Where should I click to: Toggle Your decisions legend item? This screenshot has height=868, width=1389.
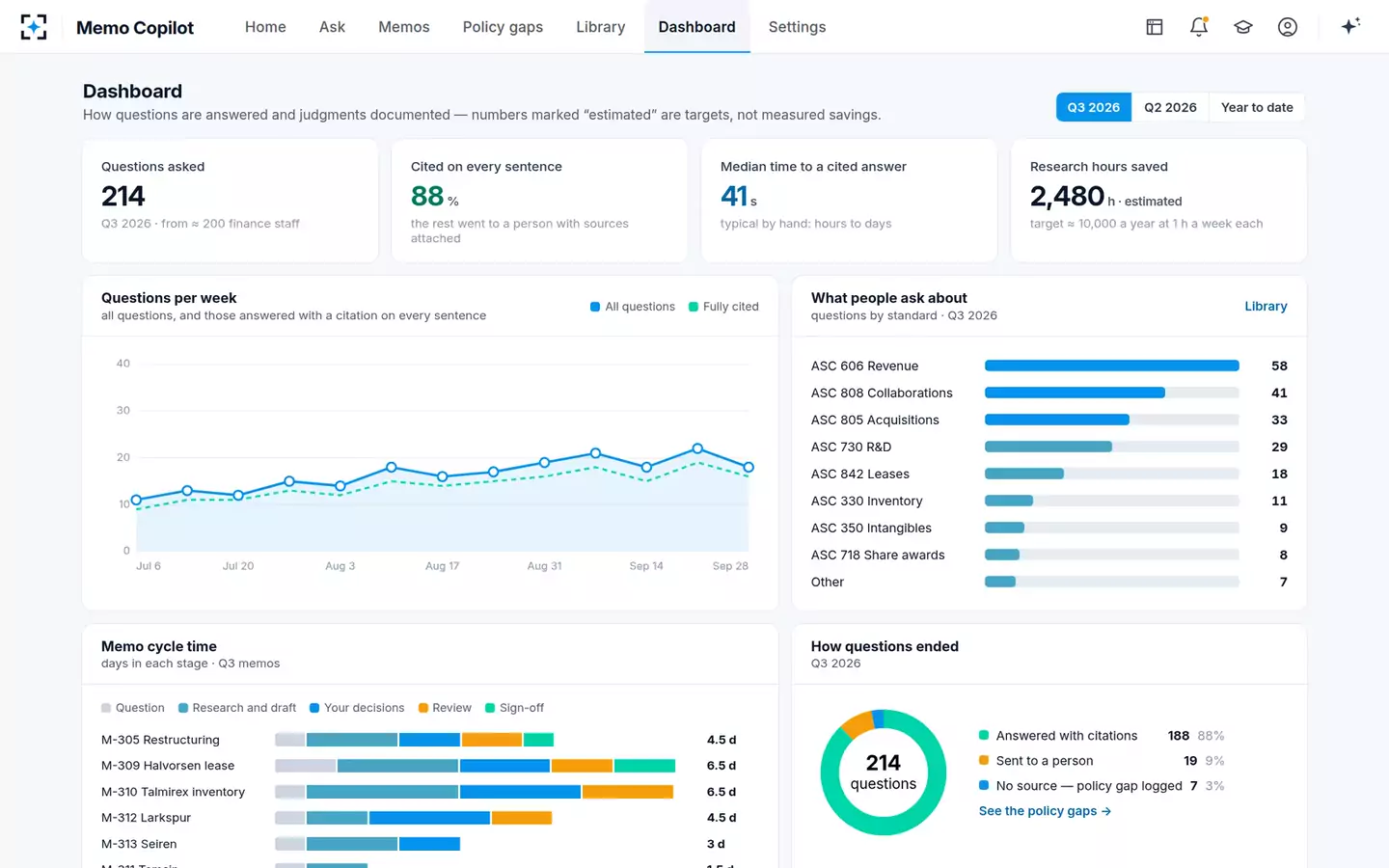[x=357, y=708]
